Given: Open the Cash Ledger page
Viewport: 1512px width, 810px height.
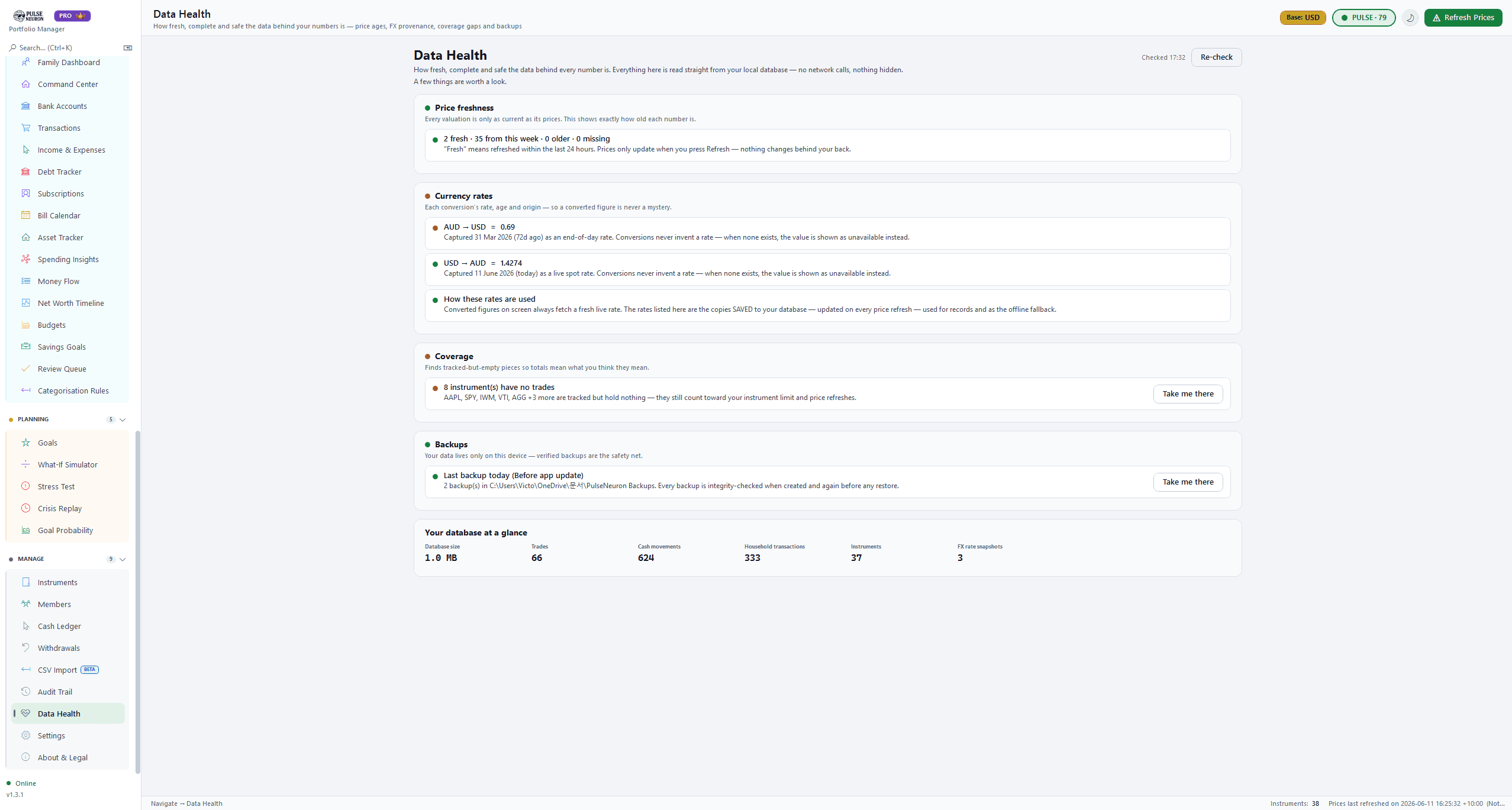Looking at the screenshot, I should 68,626.
